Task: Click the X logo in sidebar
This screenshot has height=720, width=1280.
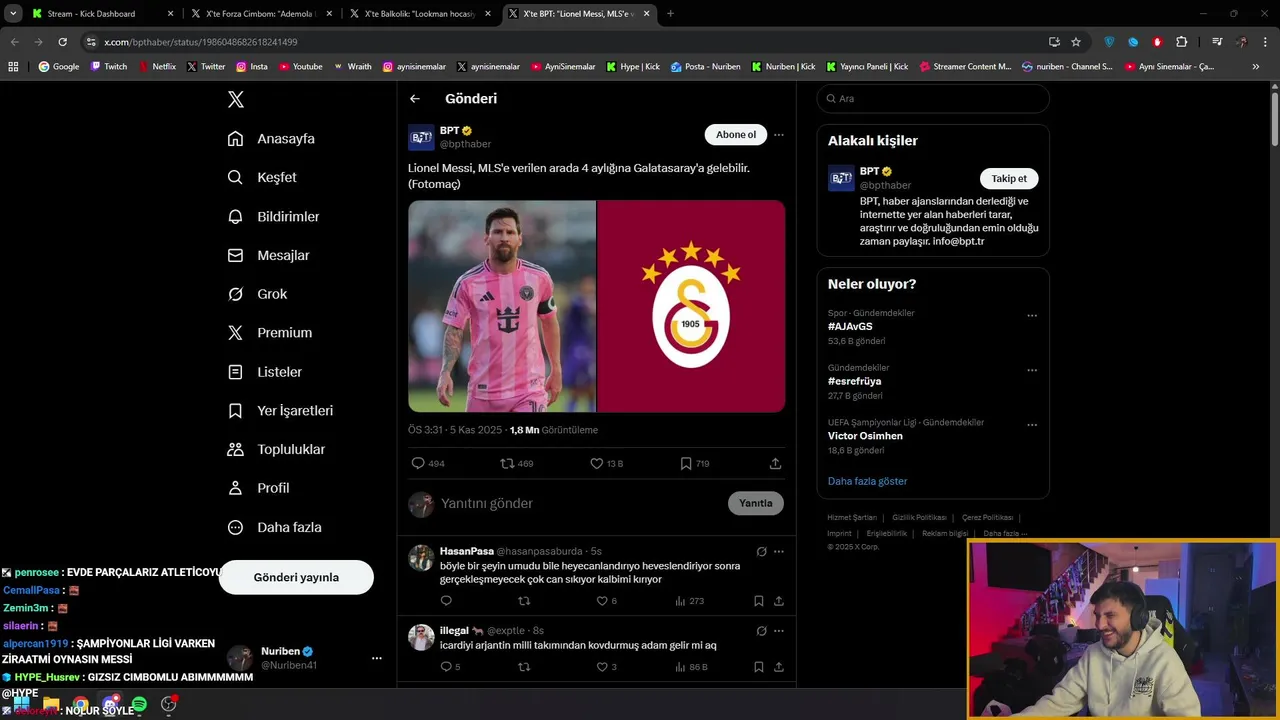Action: 235,99
